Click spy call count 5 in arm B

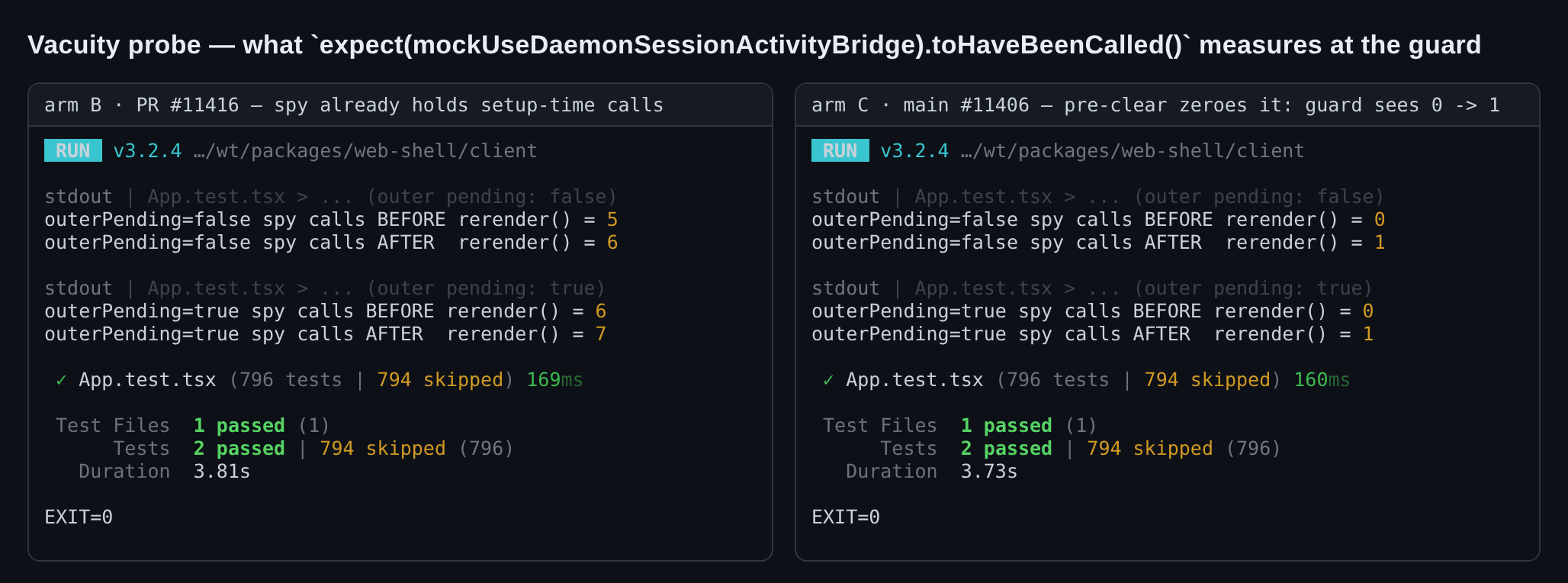pos(612,220)
